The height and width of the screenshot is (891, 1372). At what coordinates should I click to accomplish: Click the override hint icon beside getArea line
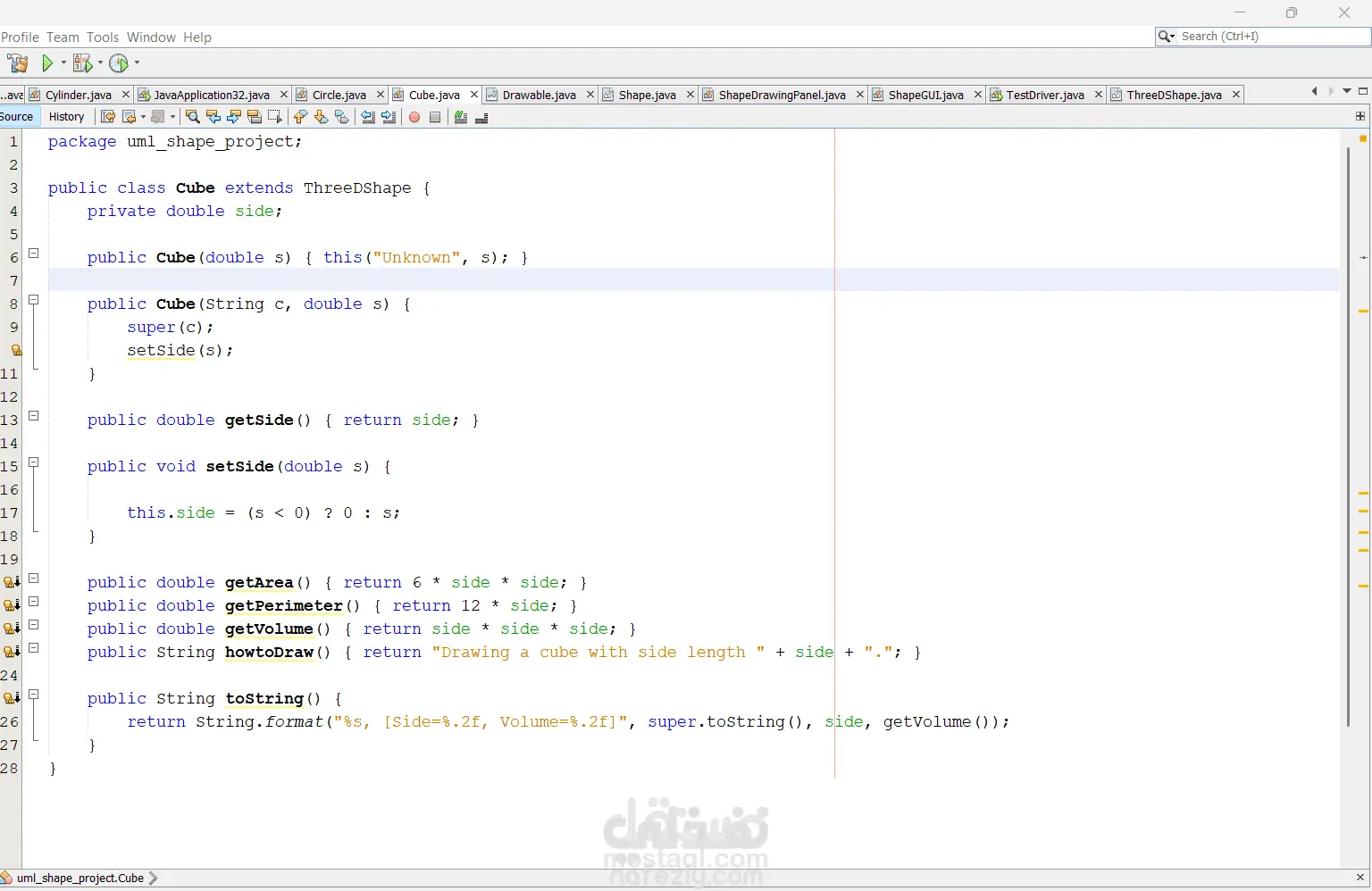tap(12, 582)
